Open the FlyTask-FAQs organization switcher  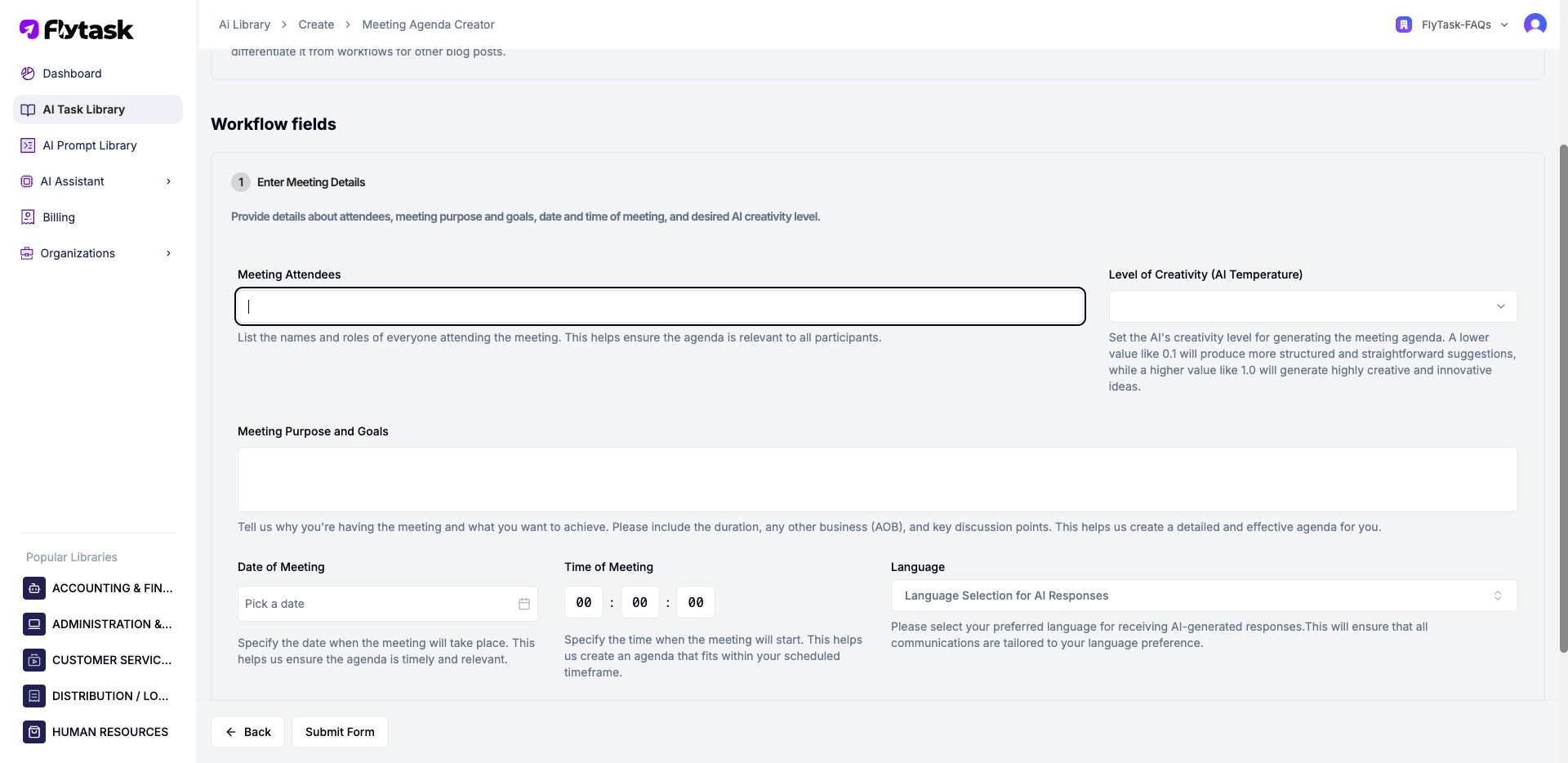[x=1452, y=25]
